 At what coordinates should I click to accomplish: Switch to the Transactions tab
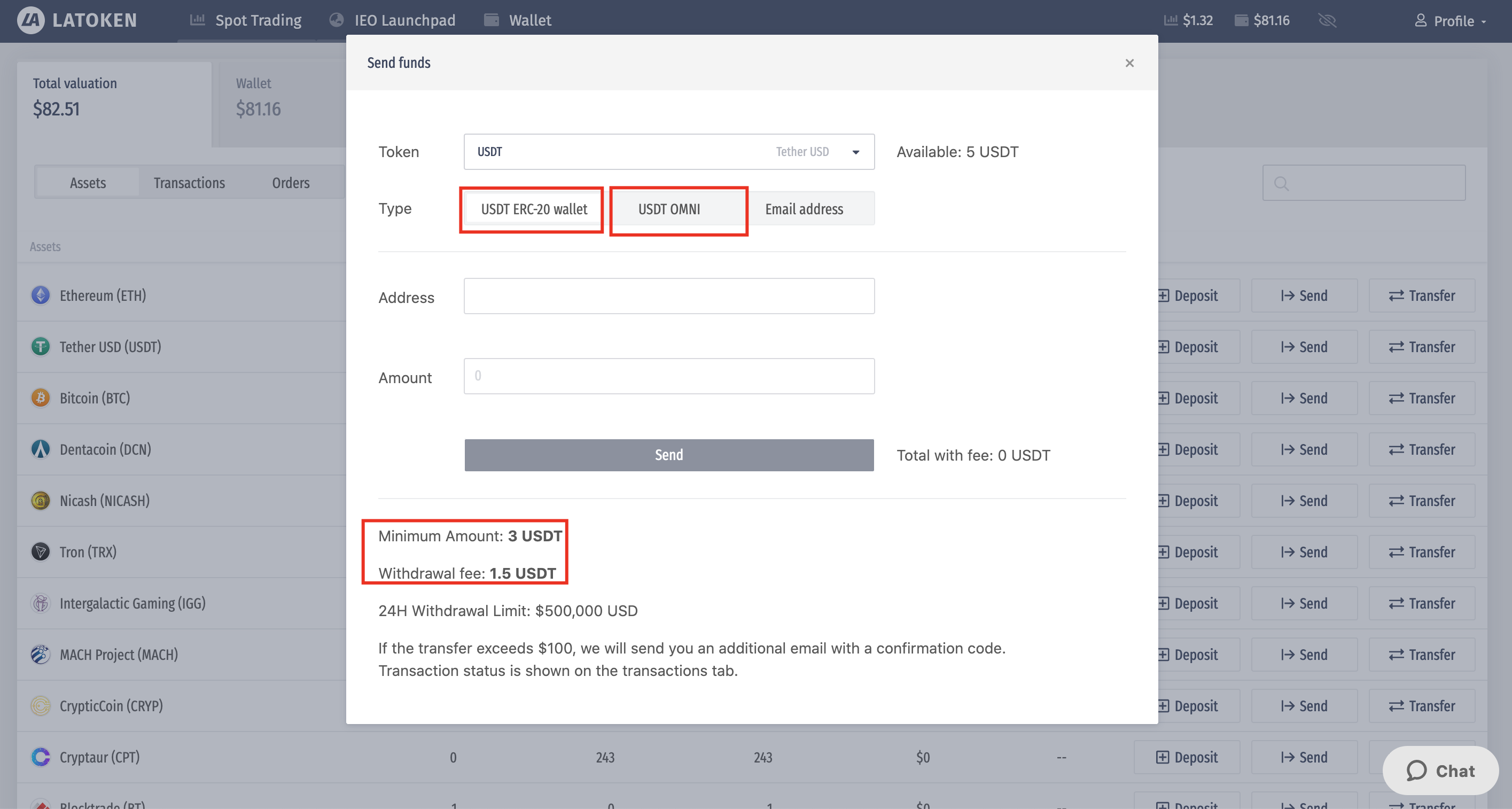pos(189,183)
